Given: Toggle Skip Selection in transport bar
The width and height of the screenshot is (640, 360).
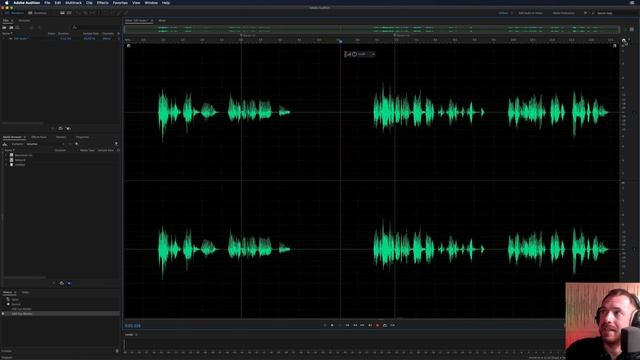Looking at the screenshot, I should [393, 325].
